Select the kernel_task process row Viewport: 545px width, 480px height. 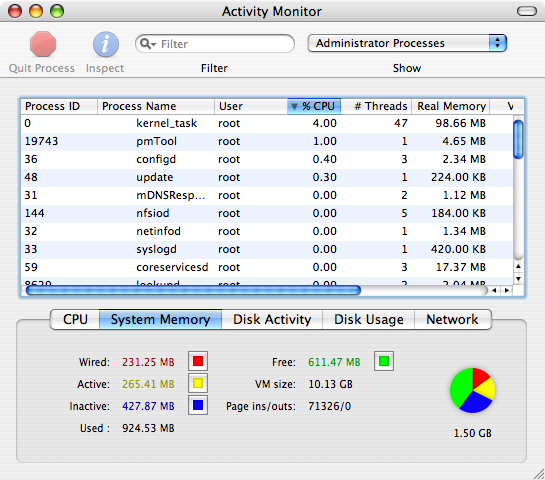point(267,123)
